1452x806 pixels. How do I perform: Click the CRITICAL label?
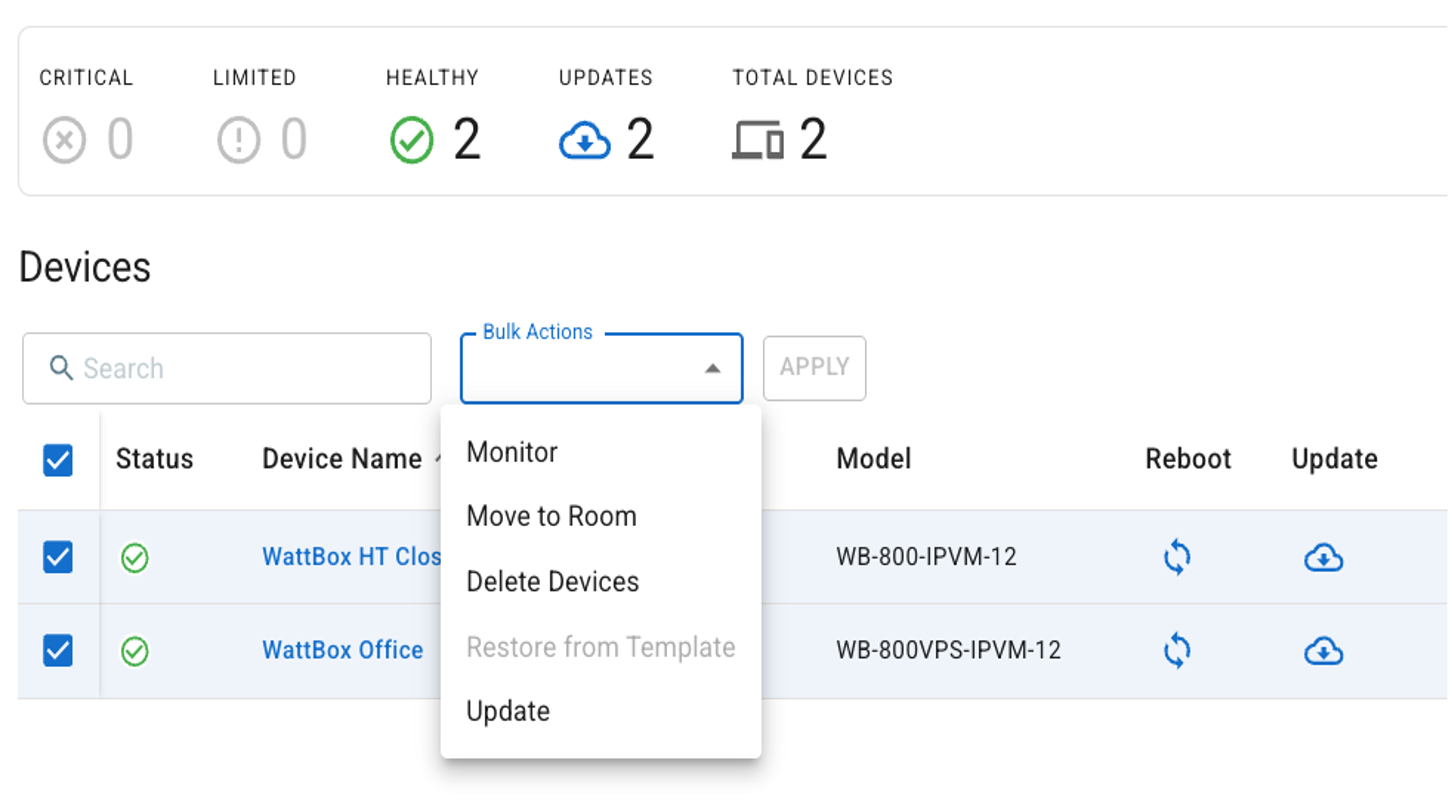click(86, 78)
